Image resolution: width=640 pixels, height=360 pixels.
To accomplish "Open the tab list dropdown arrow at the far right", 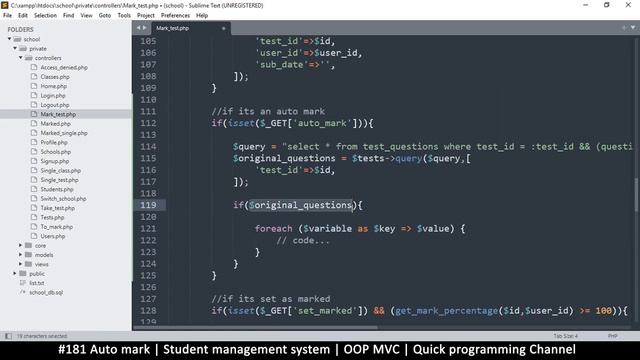I will [633, 28].
